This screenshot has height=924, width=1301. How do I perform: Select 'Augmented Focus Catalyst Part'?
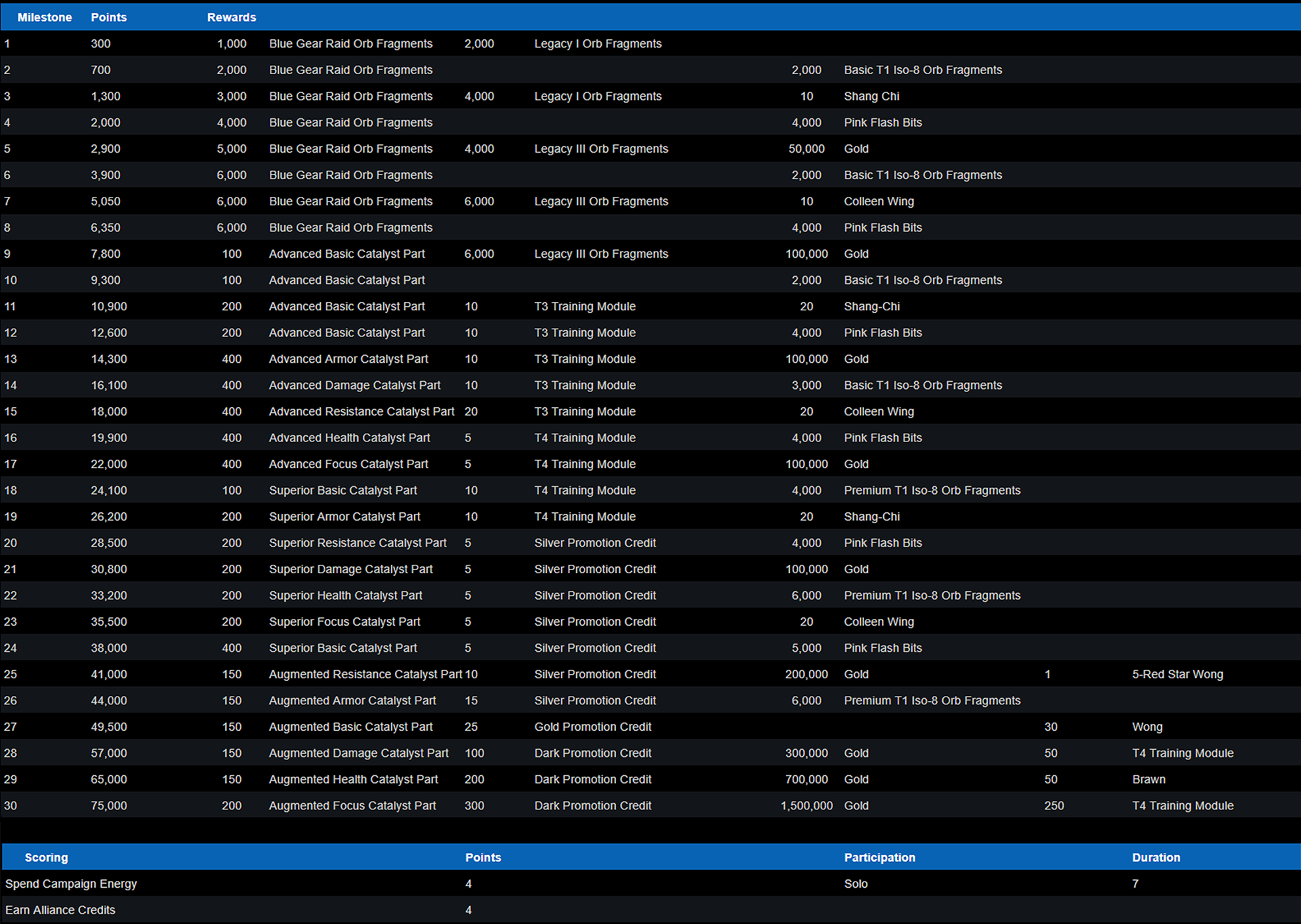click(352, 806)
